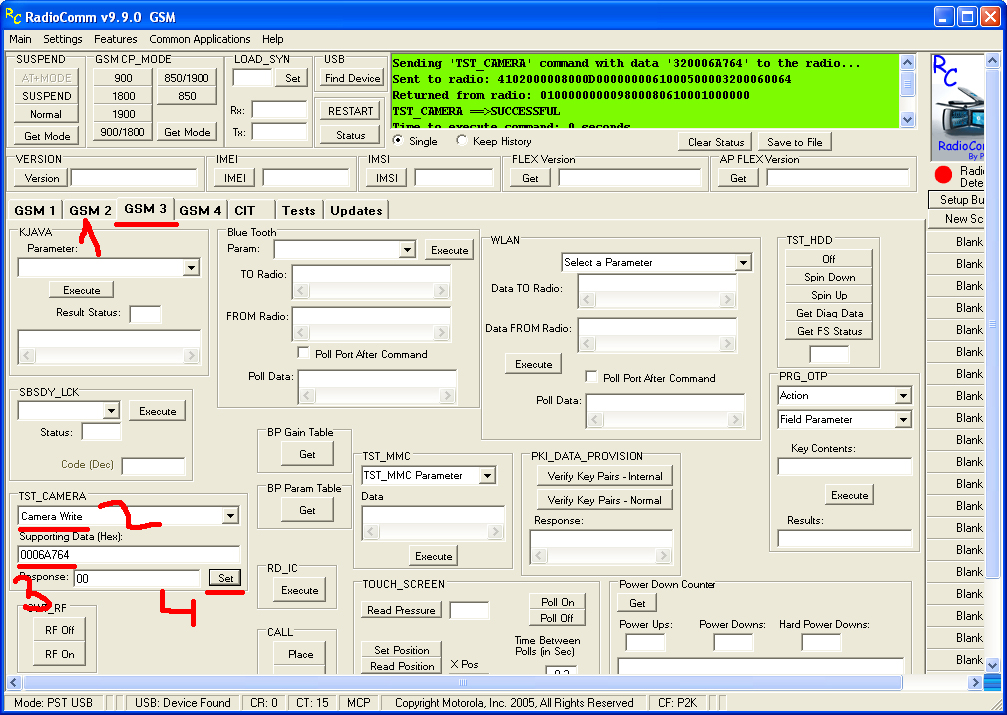Image resolution: width=1007 pixels, height=715 pixels.
Task: Click Get Diag Data in TST_HDD
Action: [x=829, y=313]
